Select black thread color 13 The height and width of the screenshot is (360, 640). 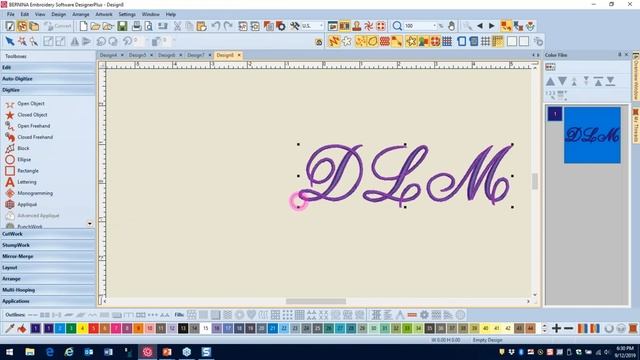tap(183, 328)
